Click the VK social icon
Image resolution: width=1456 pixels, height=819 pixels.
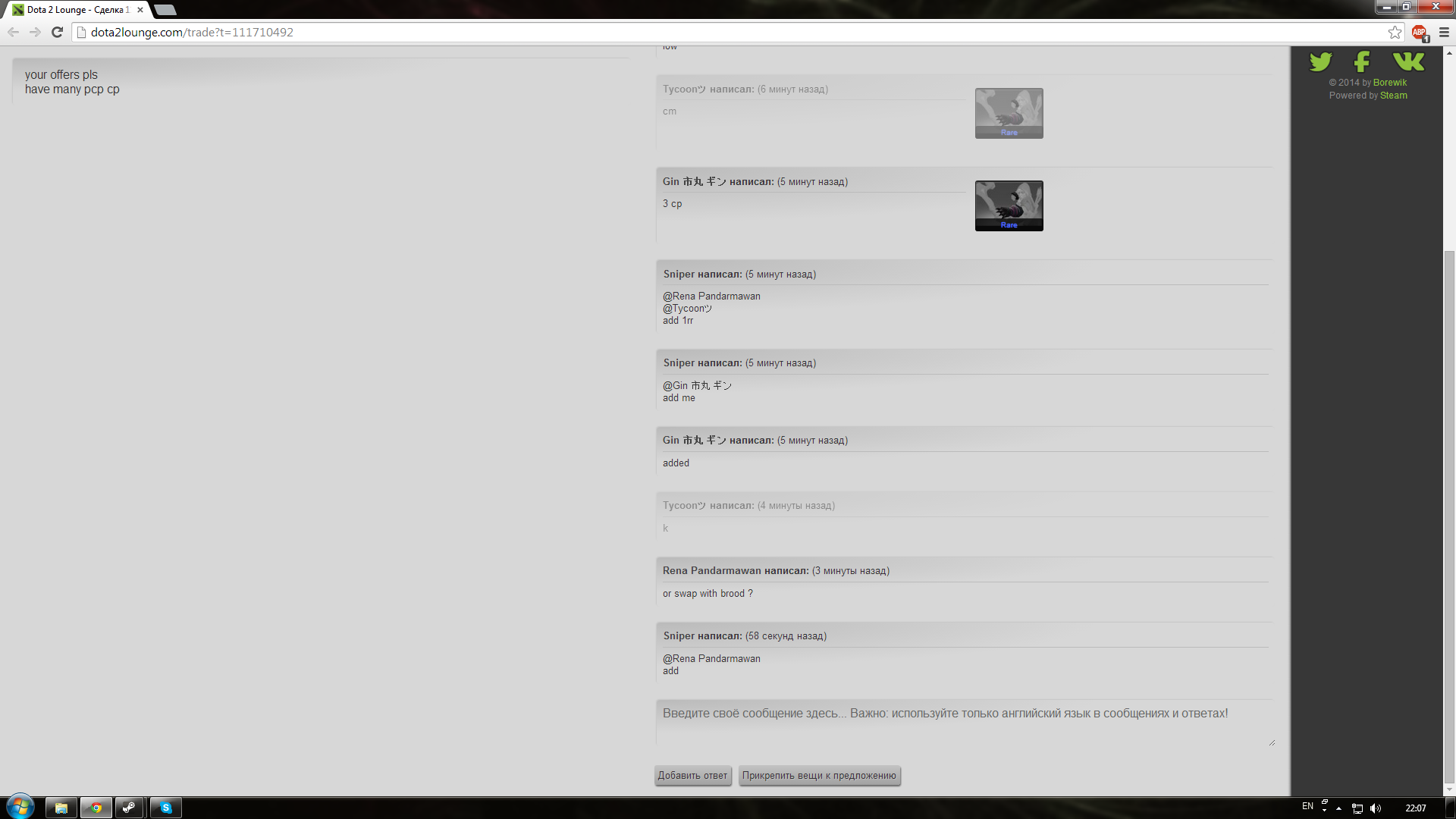(1408, 61)
